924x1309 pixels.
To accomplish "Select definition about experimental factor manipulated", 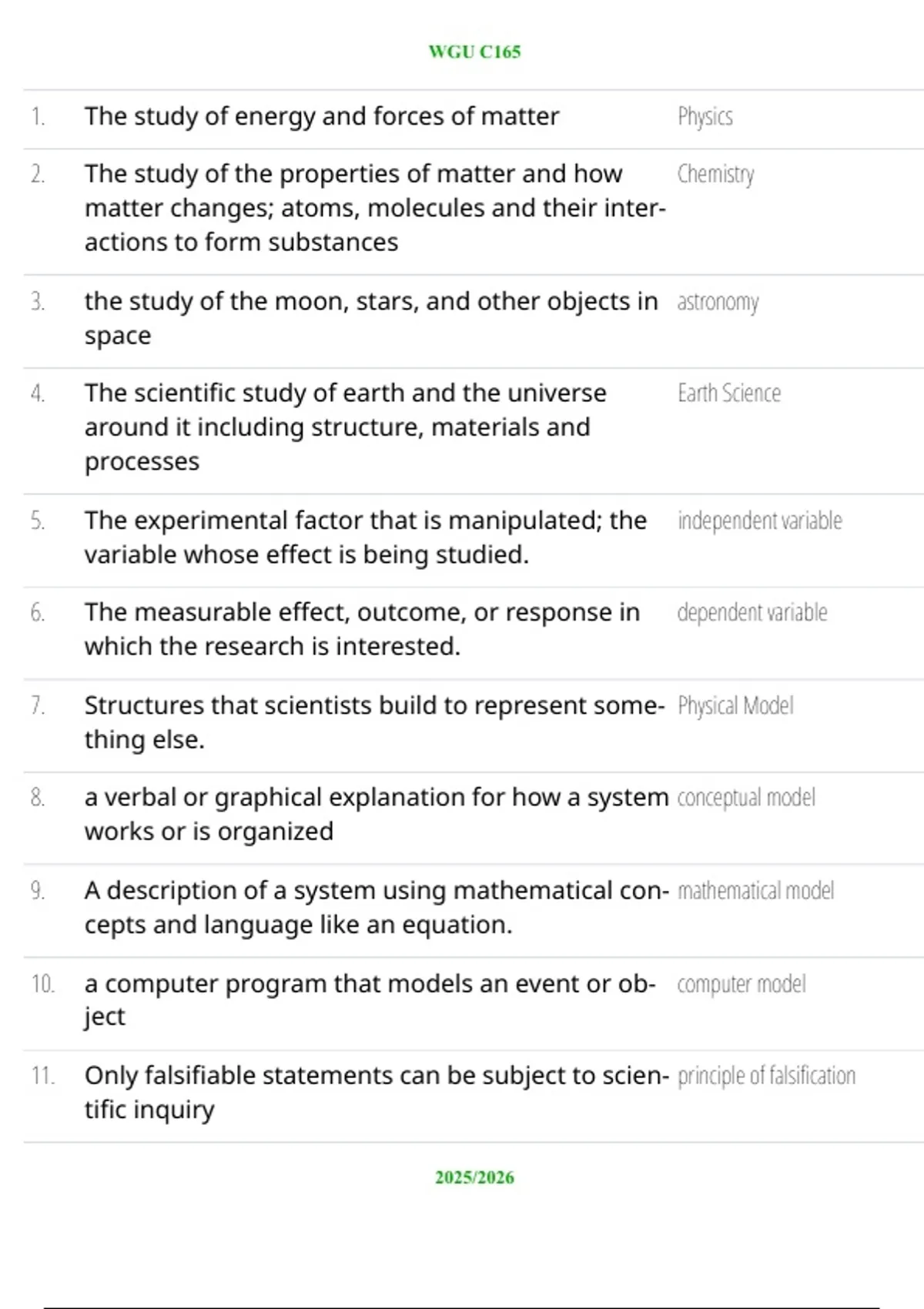I will tap(366, 537).
